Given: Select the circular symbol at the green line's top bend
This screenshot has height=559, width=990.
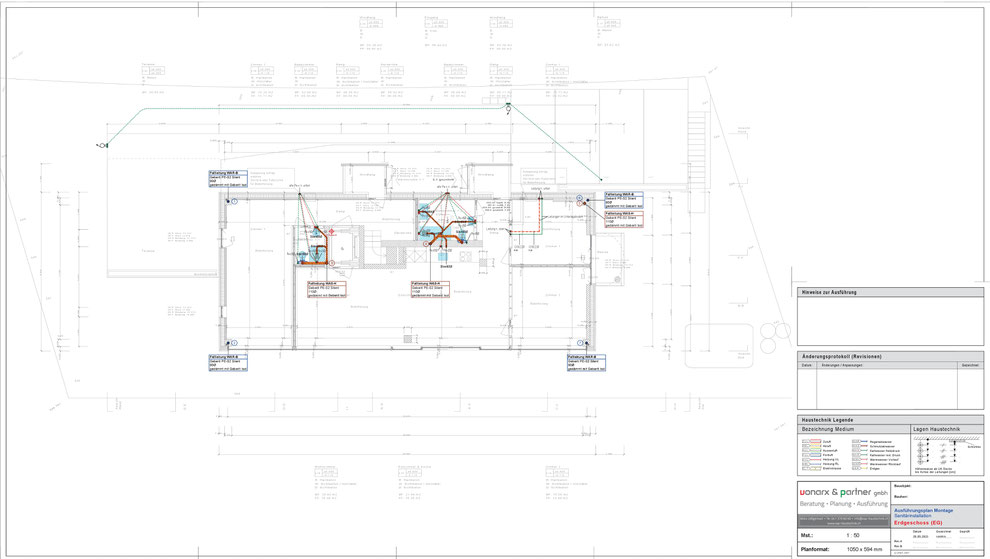Looking at the screenshot, I should pyautogui.click(x=508, y=109).
